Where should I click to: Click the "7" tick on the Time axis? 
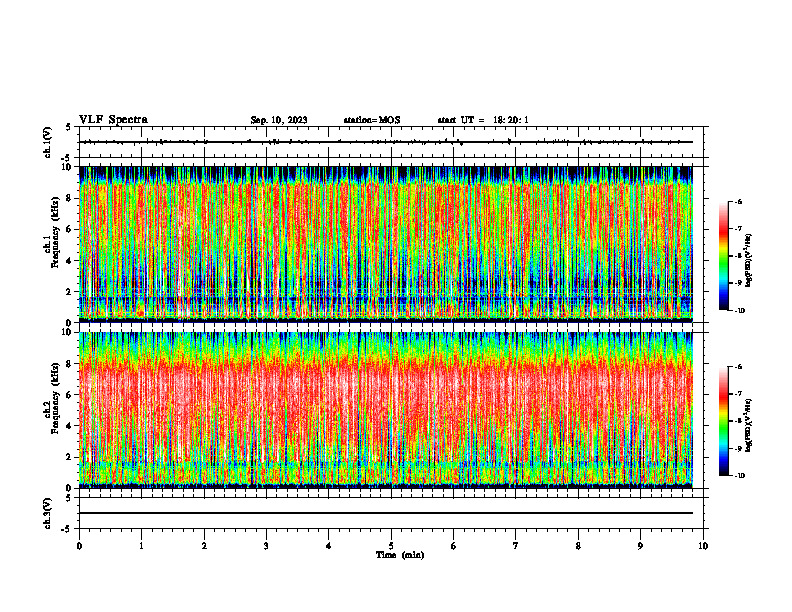[x=516, y=546]
